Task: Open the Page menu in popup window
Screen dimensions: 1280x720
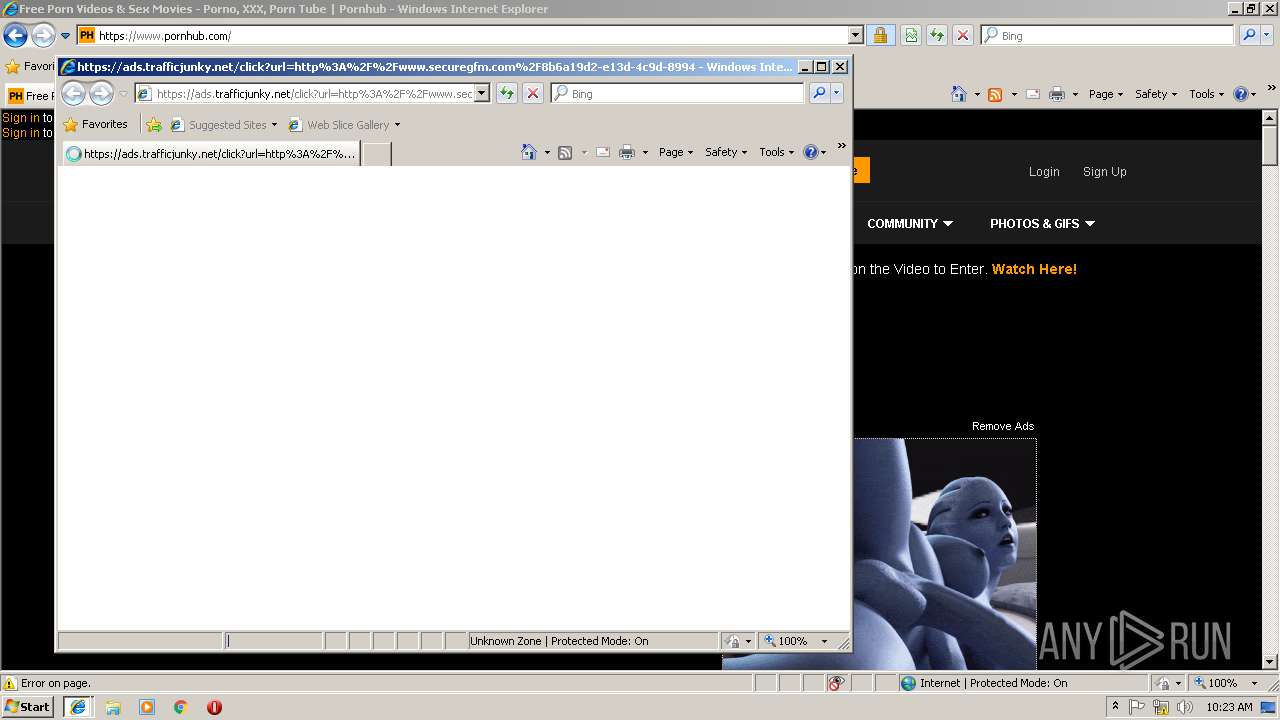Action: tap(676, 152)
